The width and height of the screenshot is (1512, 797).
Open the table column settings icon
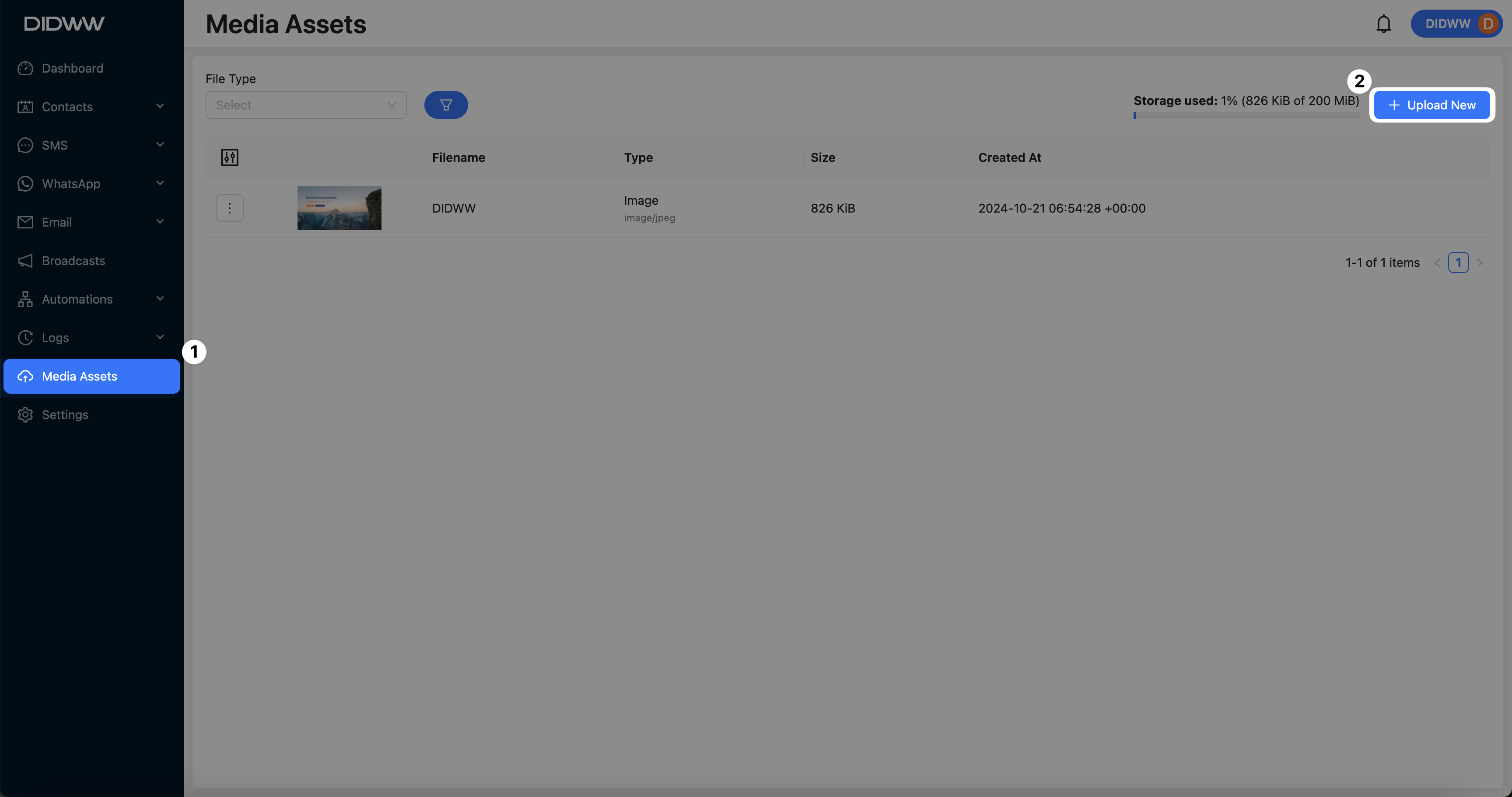[x=230, y=157]
